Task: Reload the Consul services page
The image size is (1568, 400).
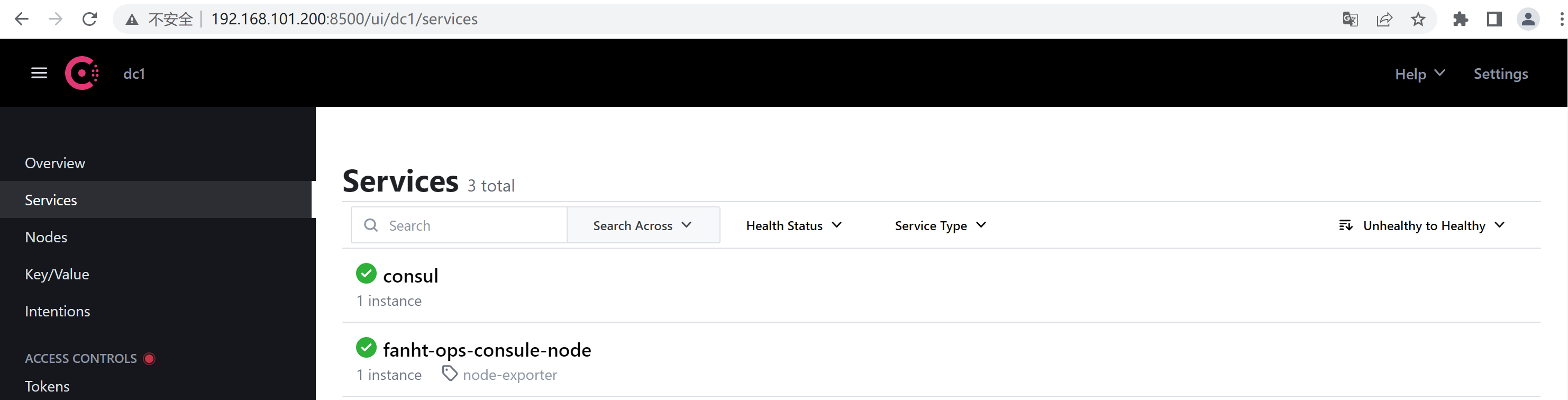Action: click(x=89, y=19)
